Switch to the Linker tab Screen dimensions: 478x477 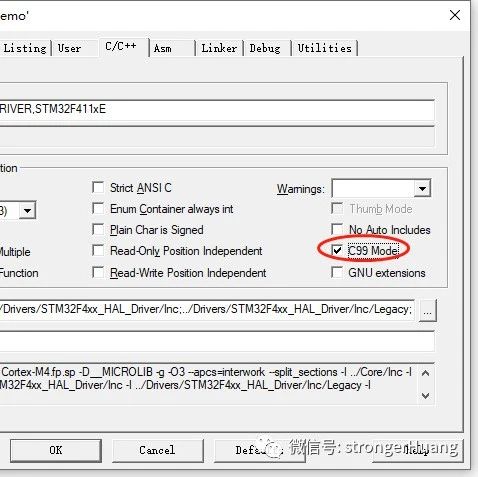click(219, 48)
